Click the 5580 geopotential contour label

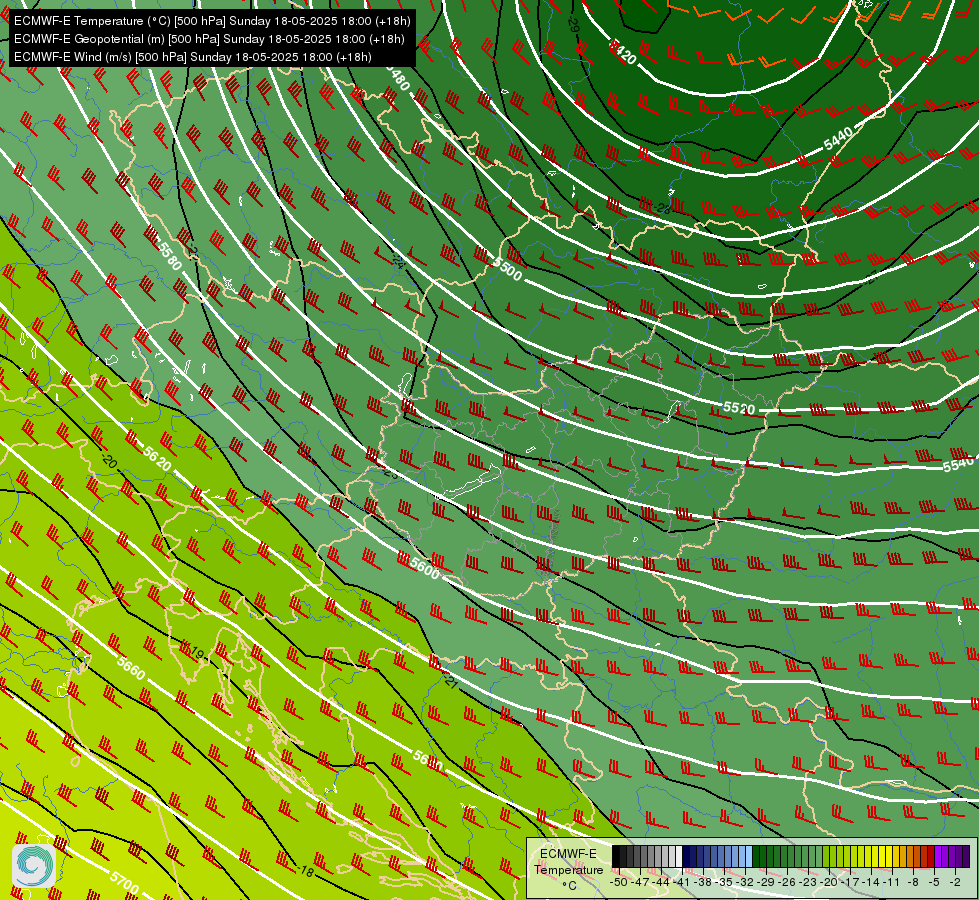pyautogui.click(x=170, y=256)
